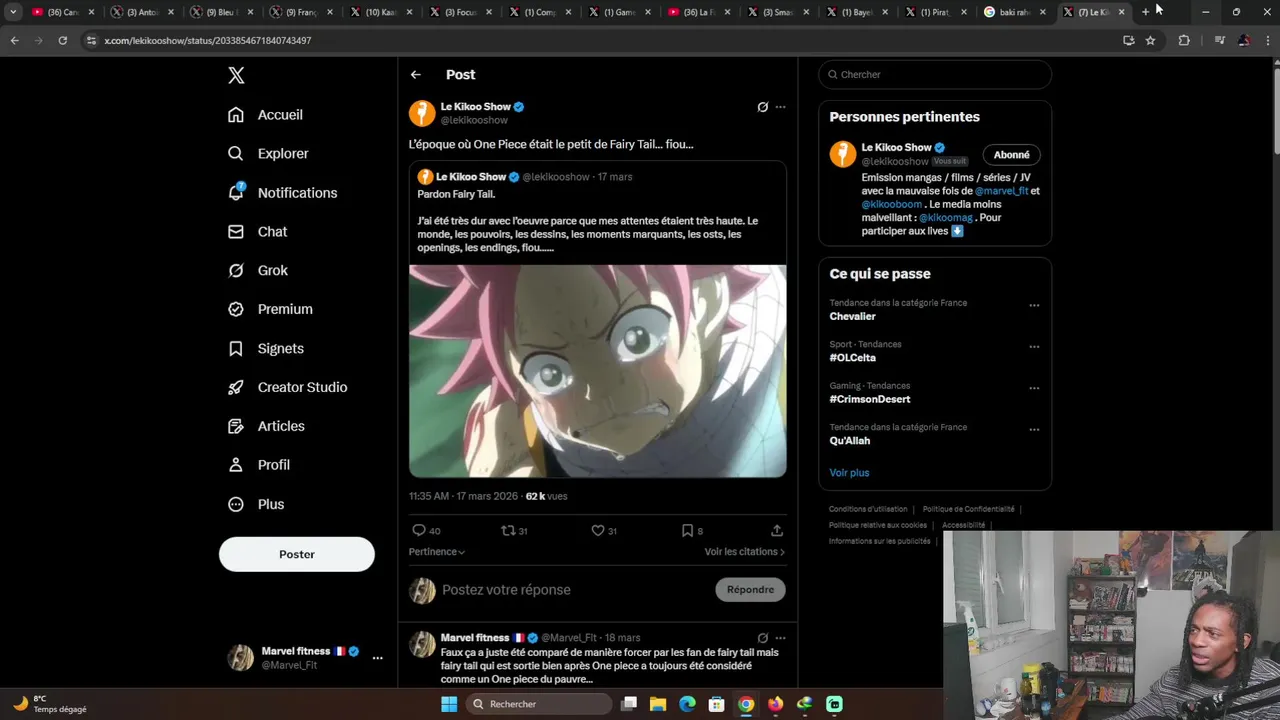Open more options for Qu'Allah trend
The width and height of the screenshot is (1280, 720).
[x=1034, y=430]
